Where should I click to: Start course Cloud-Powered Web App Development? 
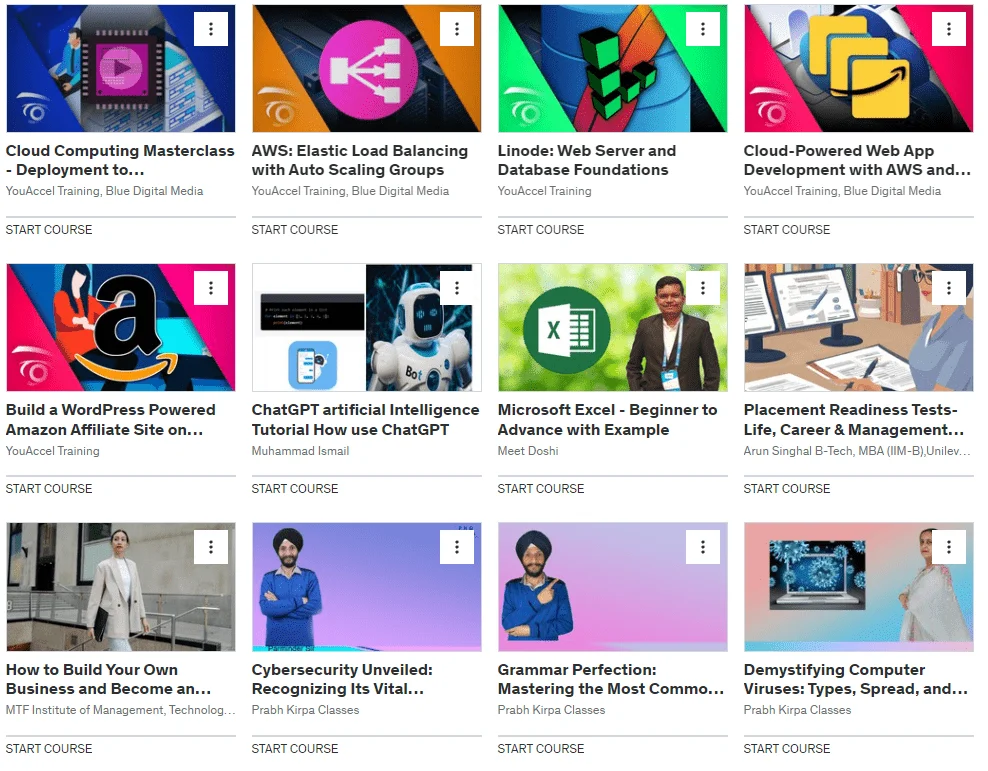tap(786, 230)
